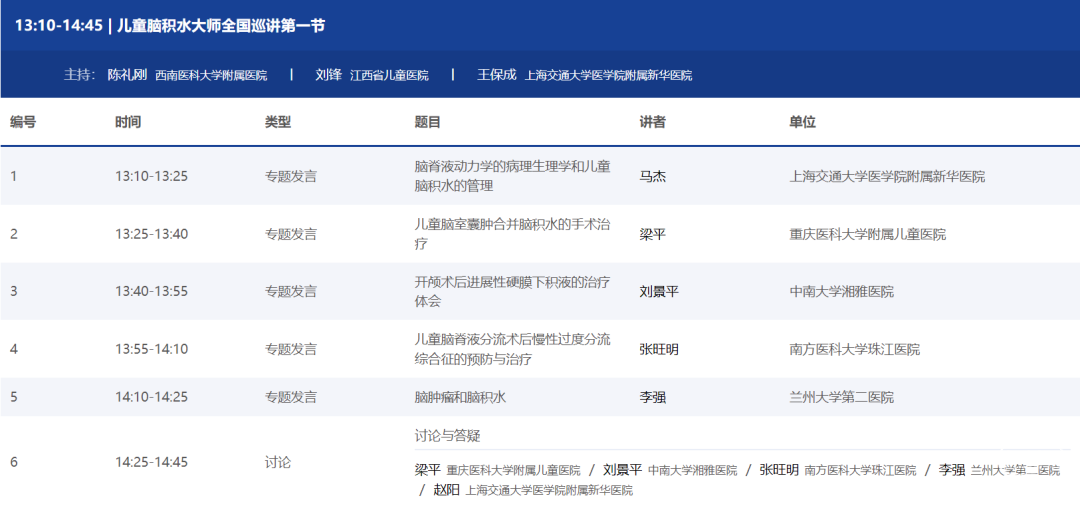
Task: Click the 13:40-13:55 time cell
Action: click(x=152, y=291)
